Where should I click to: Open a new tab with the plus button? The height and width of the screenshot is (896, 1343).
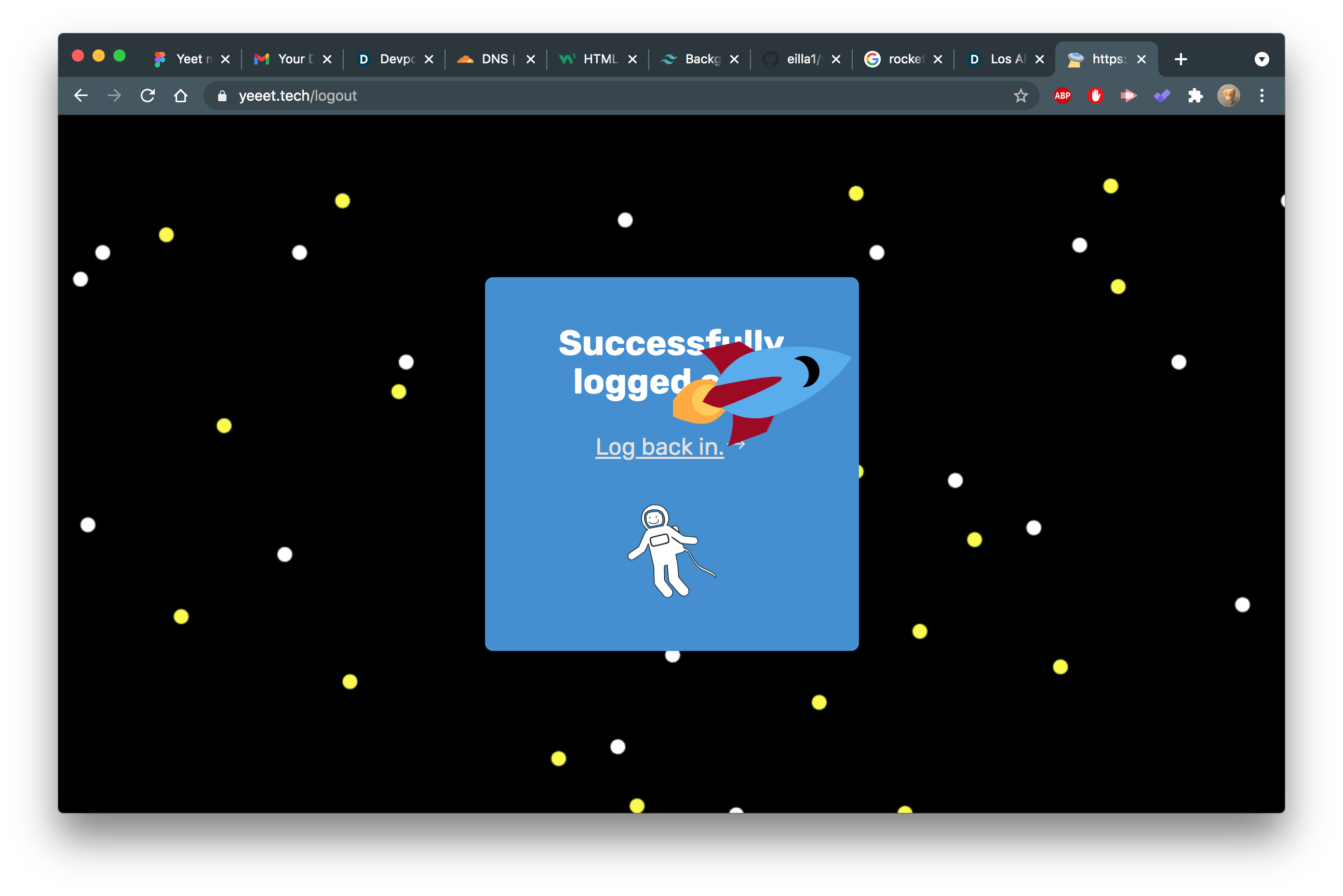click(1180, 59)
